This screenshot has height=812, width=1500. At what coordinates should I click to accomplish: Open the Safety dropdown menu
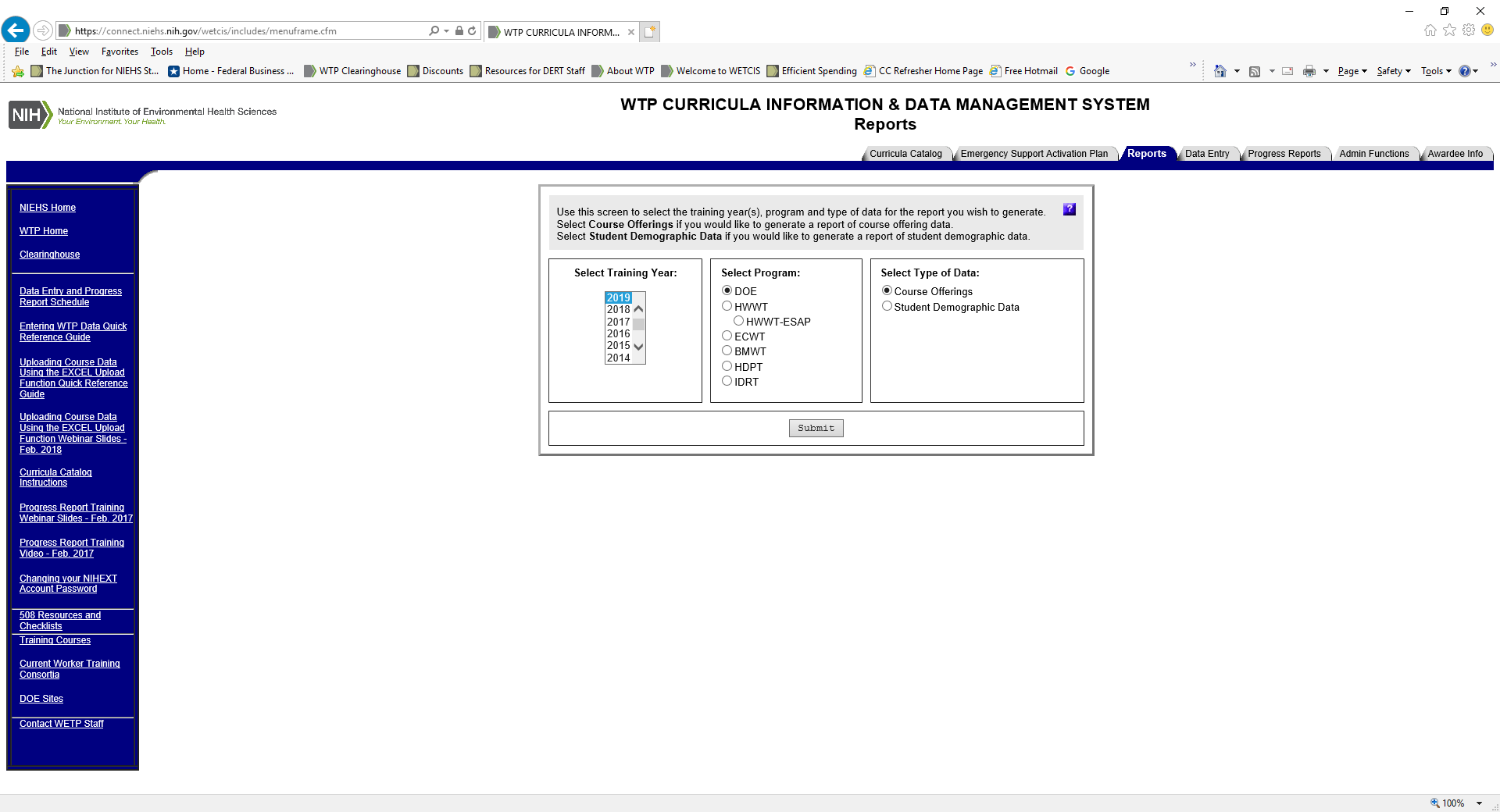[x=1394, y=71]
